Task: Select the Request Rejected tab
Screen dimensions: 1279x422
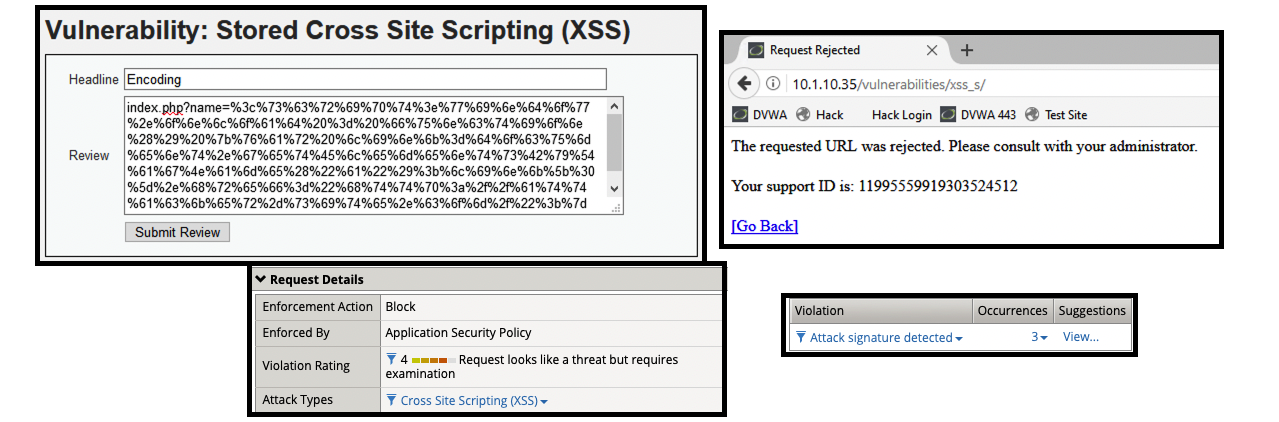Action: pos(830,50)
